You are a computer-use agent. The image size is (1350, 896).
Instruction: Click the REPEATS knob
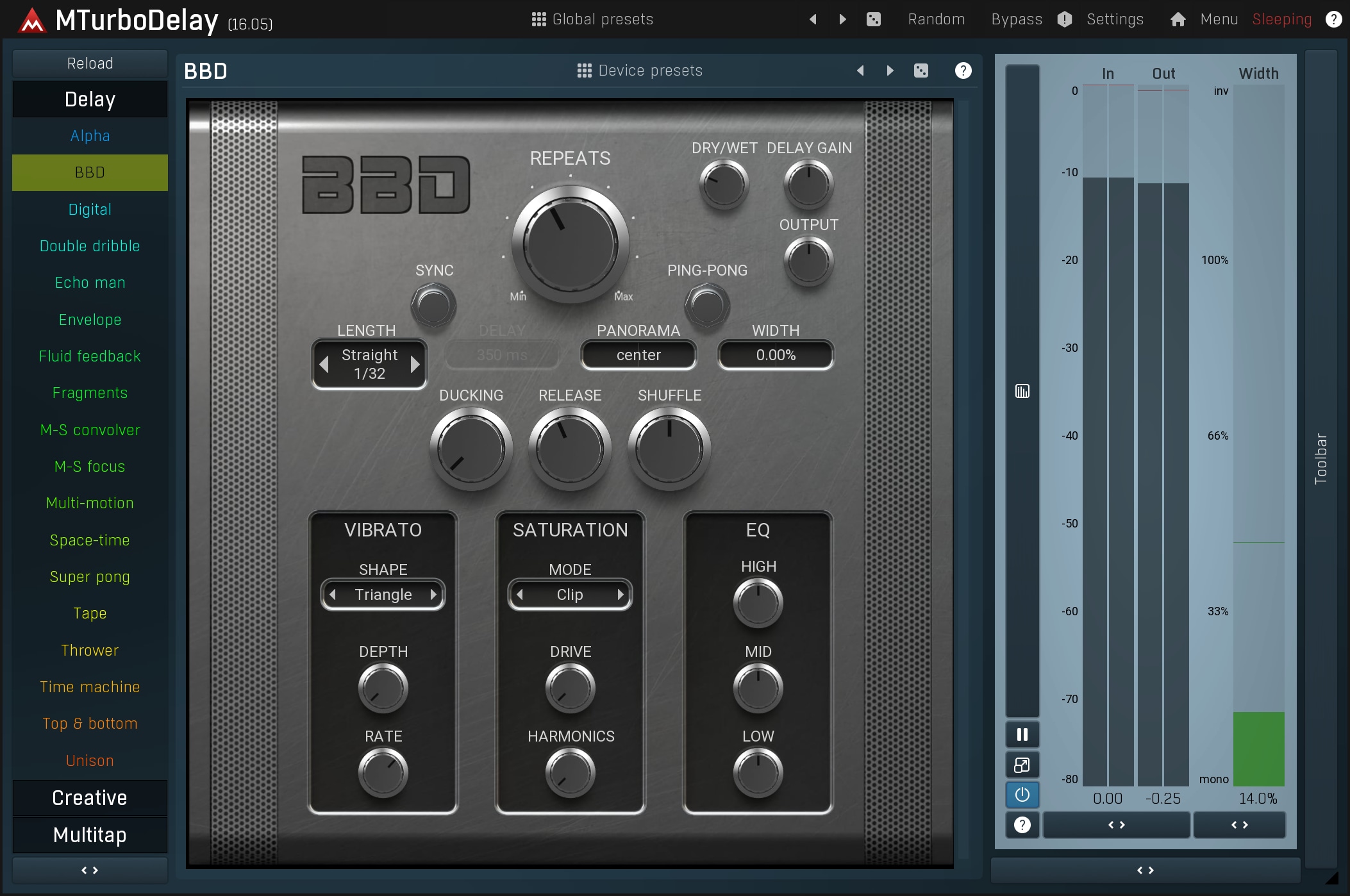(x=571, y=244)
